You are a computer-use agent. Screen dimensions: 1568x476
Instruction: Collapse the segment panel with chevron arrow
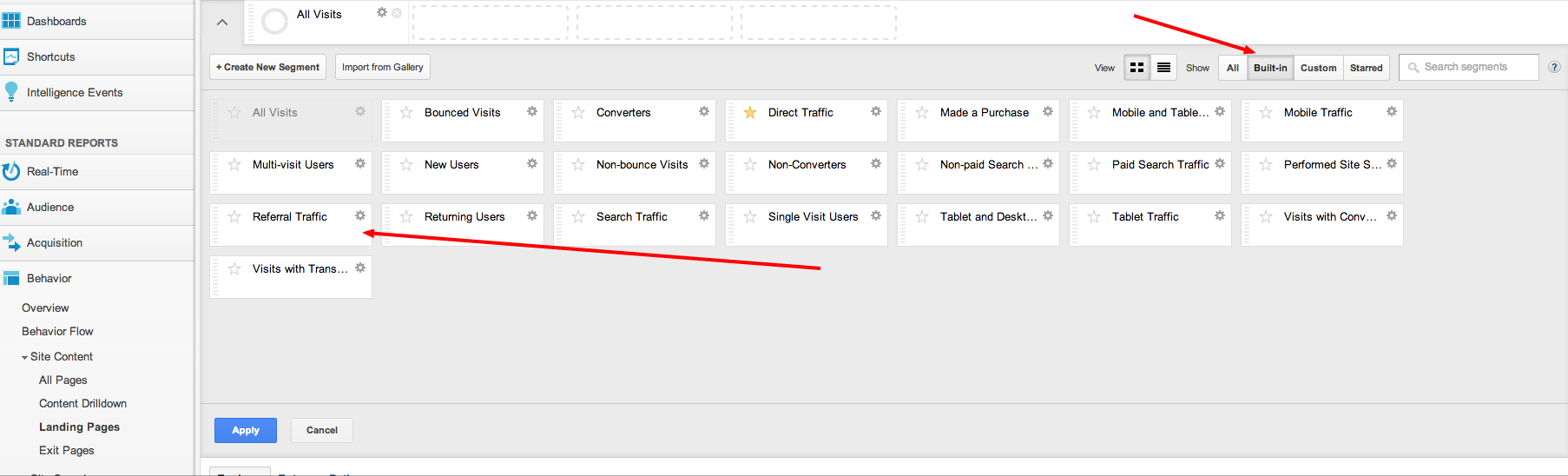pos(222,23)
